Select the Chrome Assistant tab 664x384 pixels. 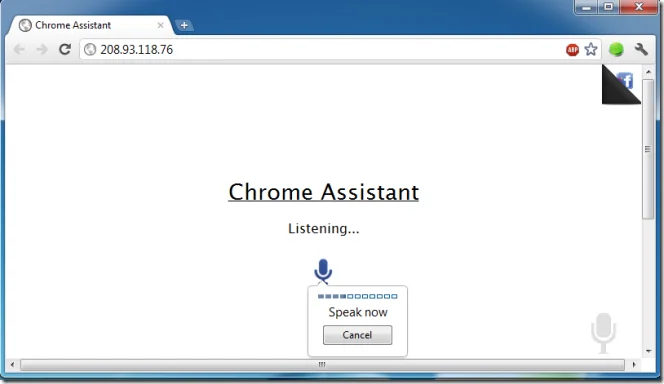tap(90, 25)
